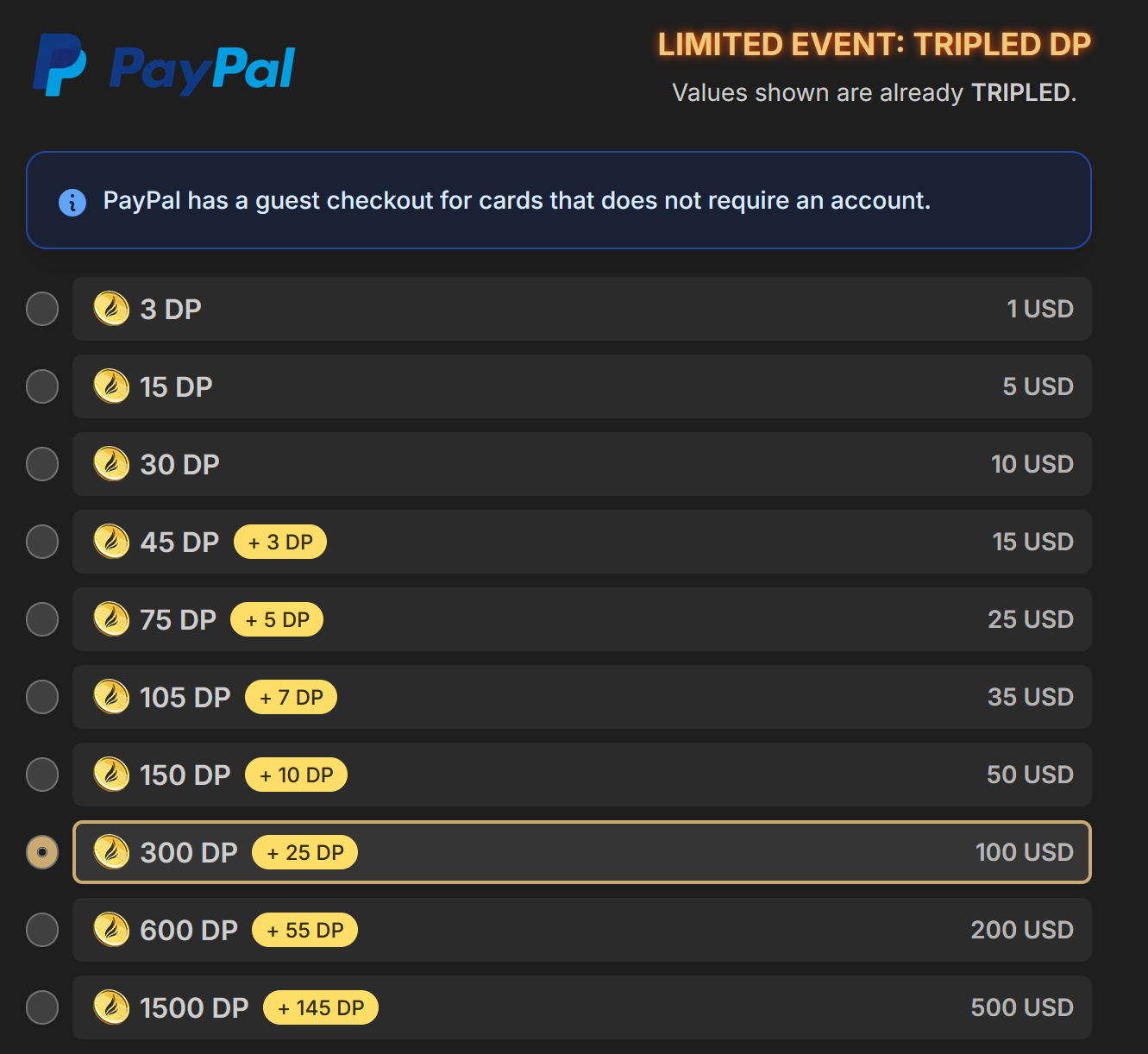Click the coin icon next to 3 DP

pos(111,309)
